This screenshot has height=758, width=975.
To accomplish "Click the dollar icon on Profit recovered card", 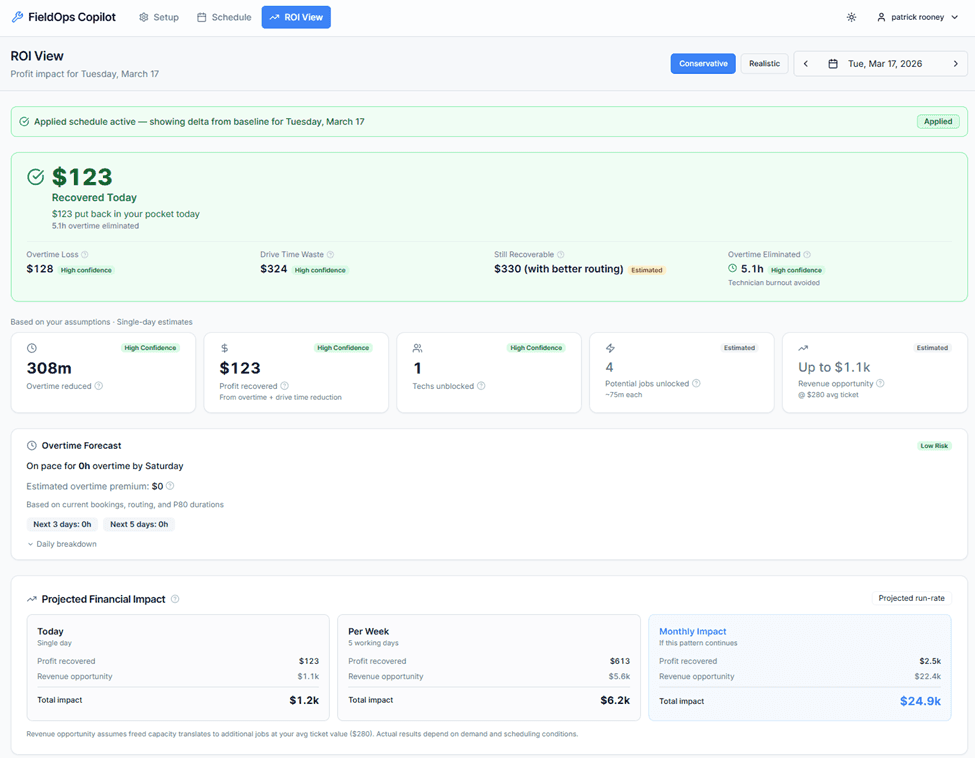I will pyautogui.click(x=225, y=348).
